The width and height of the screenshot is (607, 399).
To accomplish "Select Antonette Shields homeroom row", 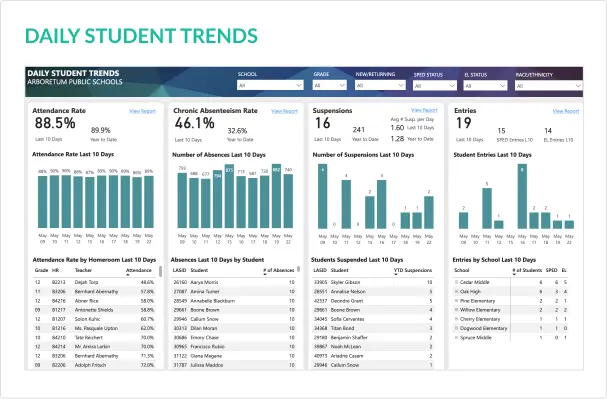I will tap(94, 310).
